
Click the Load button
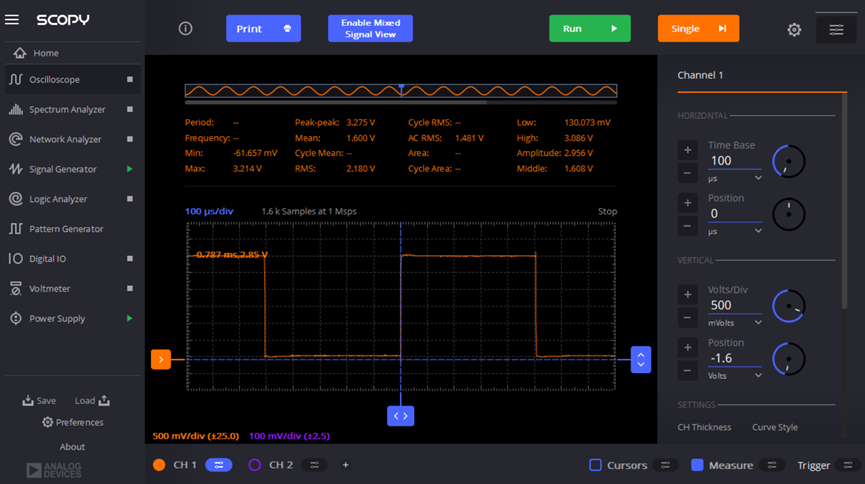[92, 401]
